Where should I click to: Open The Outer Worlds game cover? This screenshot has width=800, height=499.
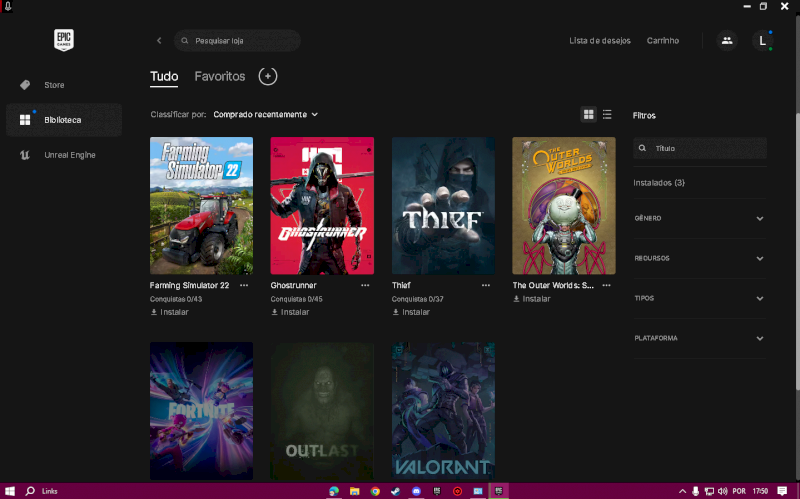[564, 206]
